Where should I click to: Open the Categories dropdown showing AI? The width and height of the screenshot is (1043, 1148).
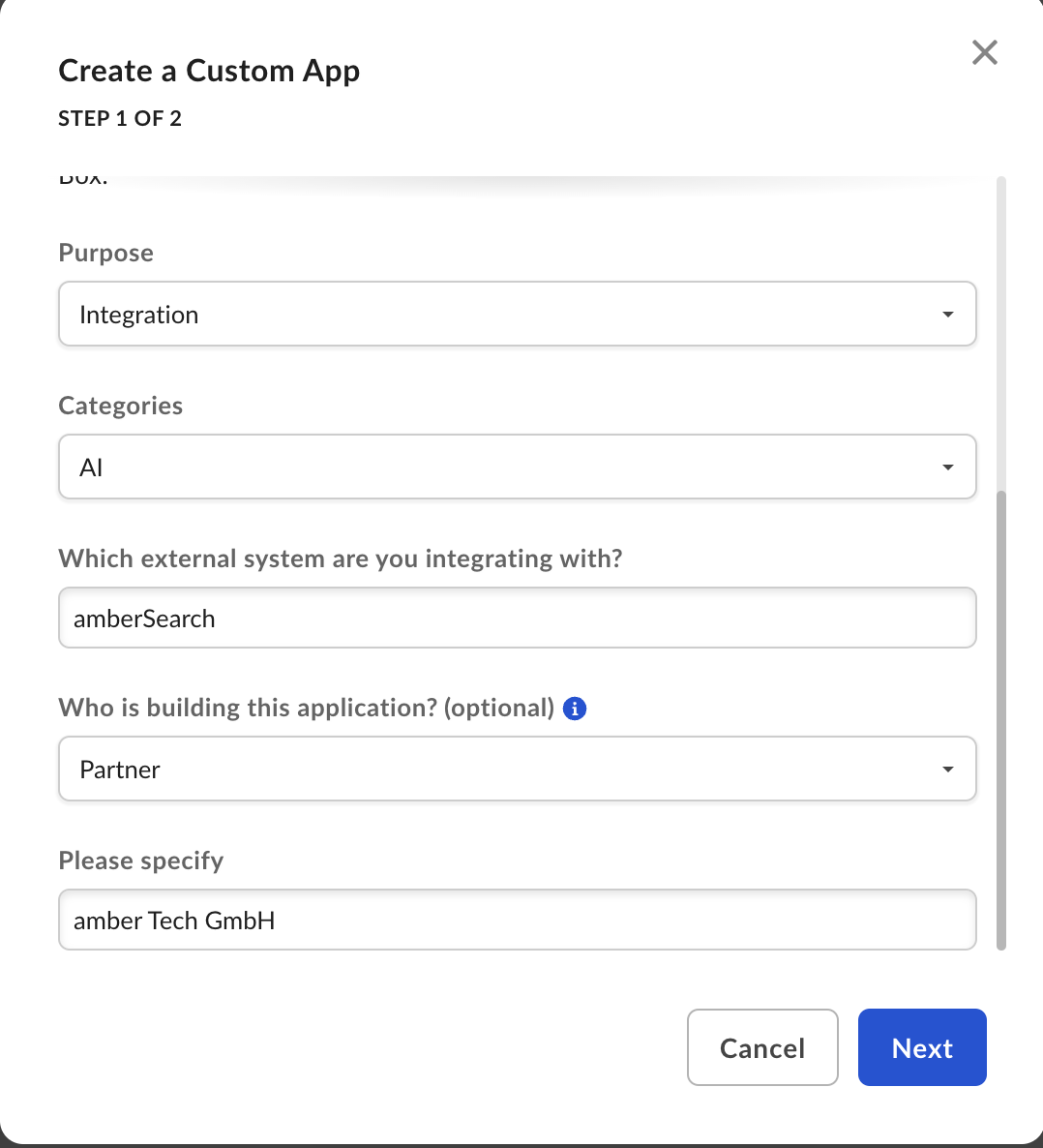pyautogui.click(x=518, y=468)
